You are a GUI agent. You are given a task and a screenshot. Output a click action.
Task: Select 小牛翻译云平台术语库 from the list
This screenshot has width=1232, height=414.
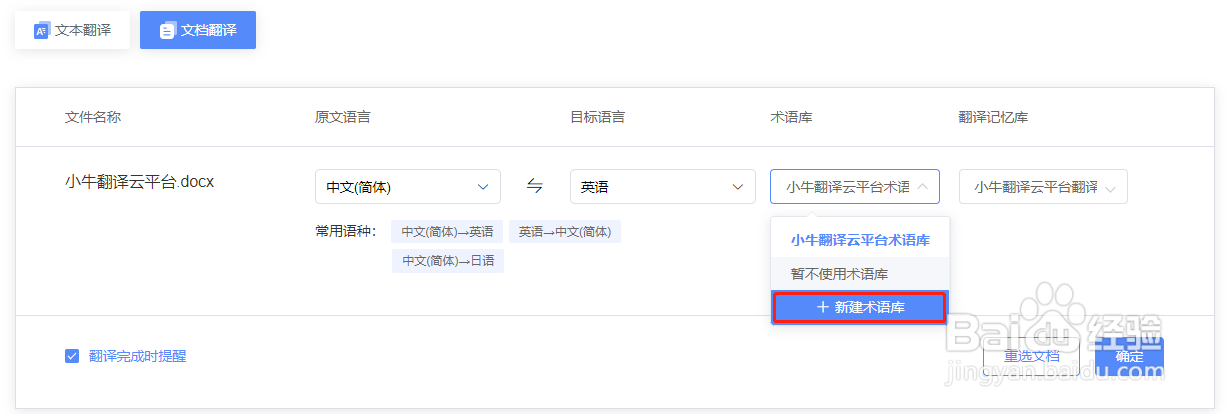point(860,240)
